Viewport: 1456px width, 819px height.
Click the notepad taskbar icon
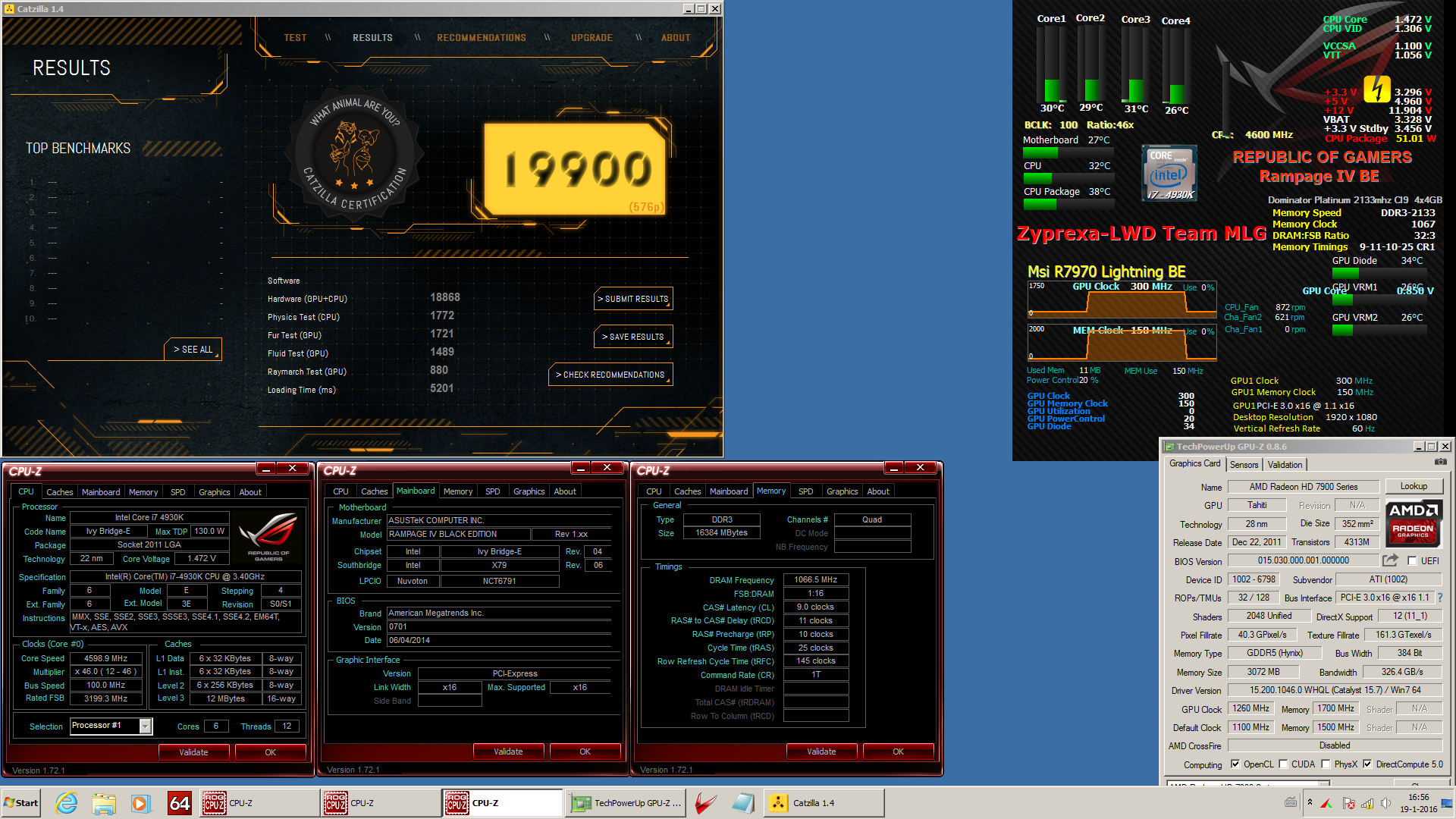[744, 803]
